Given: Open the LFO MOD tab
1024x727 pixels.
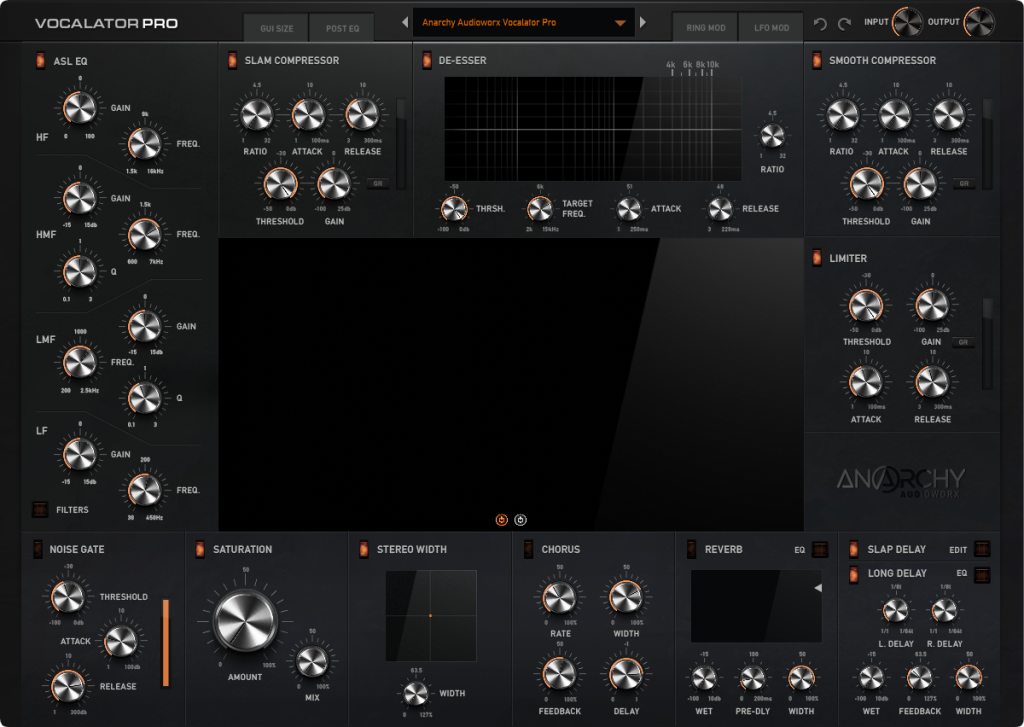Looking at the screenshot, I should (771, 27).
